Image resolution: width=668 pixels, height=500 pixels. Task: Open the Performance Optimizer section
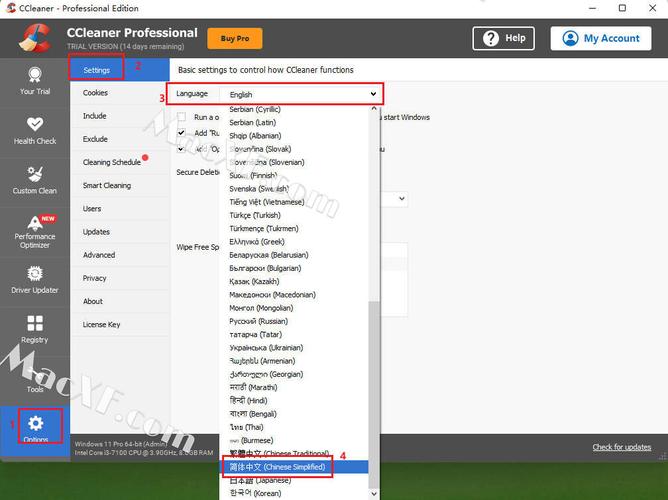click(x=35, y=232)
